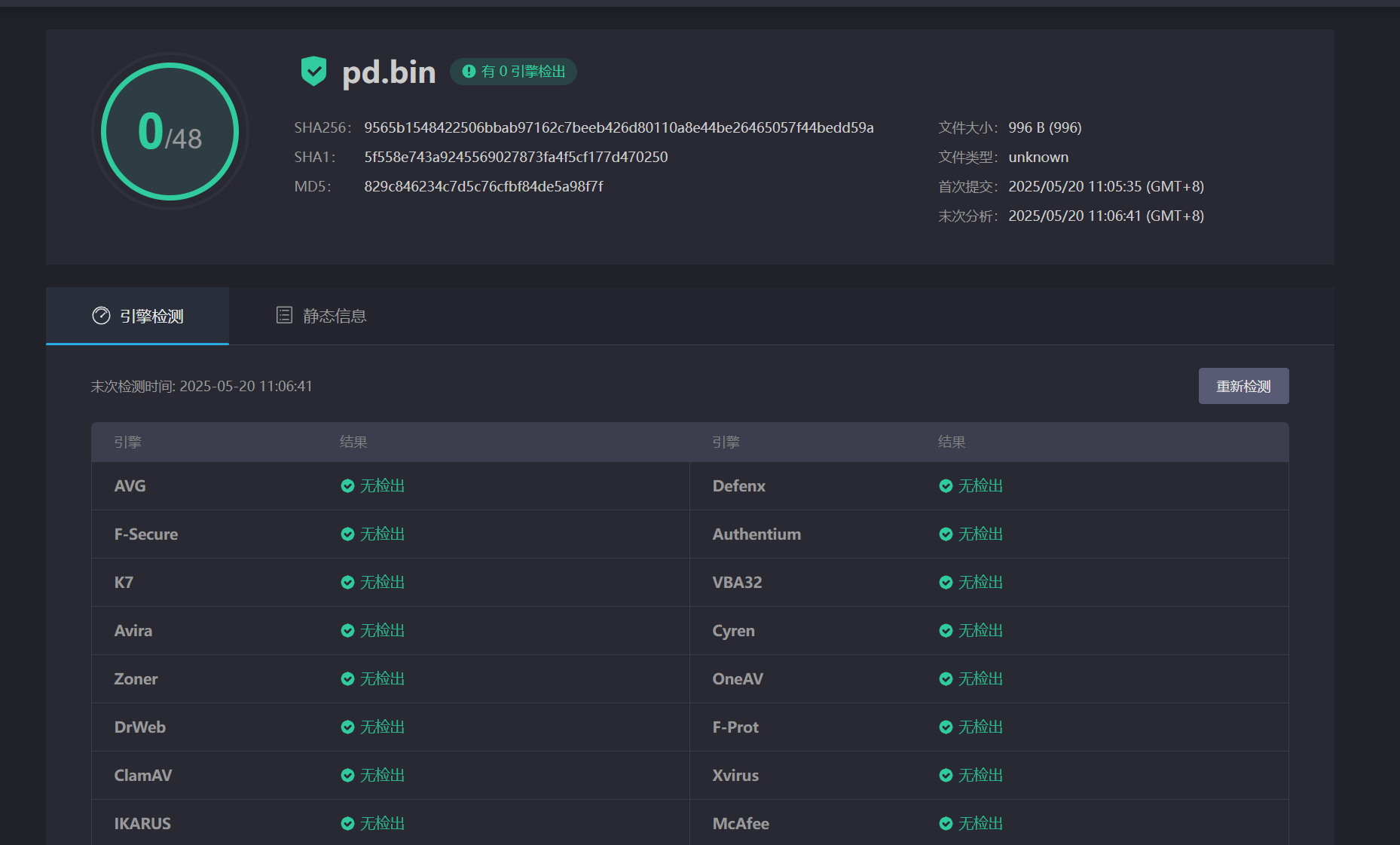This screenshot has height=845, width=1400.
Task: Click the left 引擎 column header
Action: tap(127, 442)
